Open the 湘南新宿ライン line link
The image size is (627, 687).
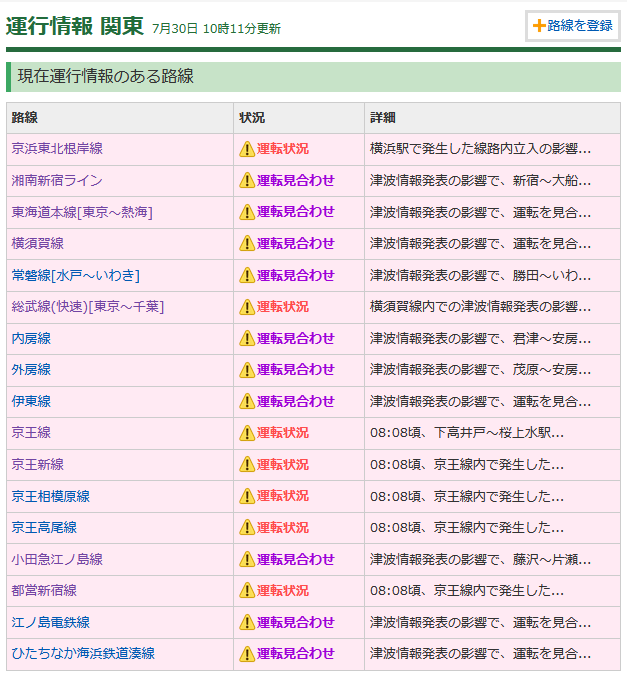57,180
